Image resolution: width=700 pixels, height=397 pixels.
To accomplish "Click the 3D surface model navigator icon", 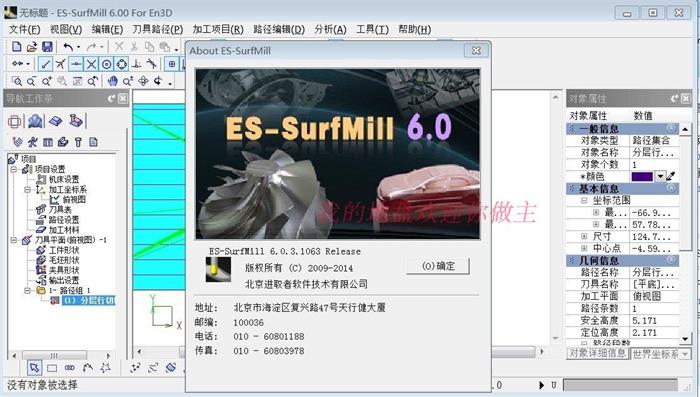I will (x=35, y=121).
